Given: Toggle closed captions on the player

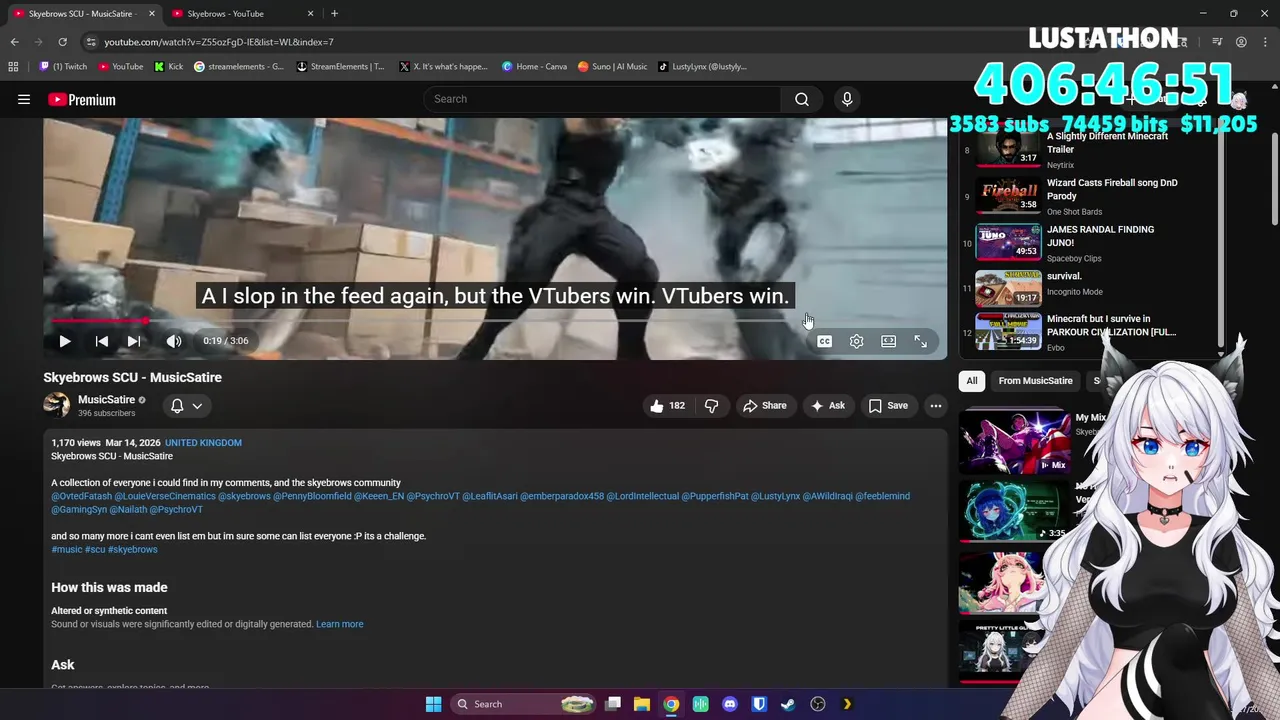Looking at the screenshot, I should tap(824, 341).
